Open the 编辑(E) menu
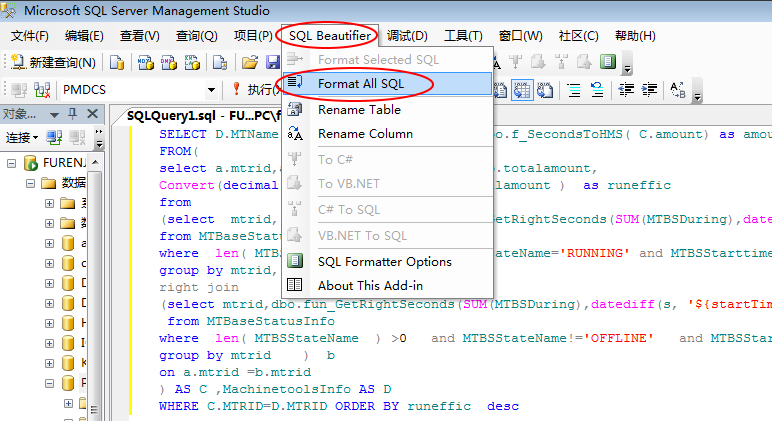The height and width of the screenshot is (421, 772). point(84,36)
